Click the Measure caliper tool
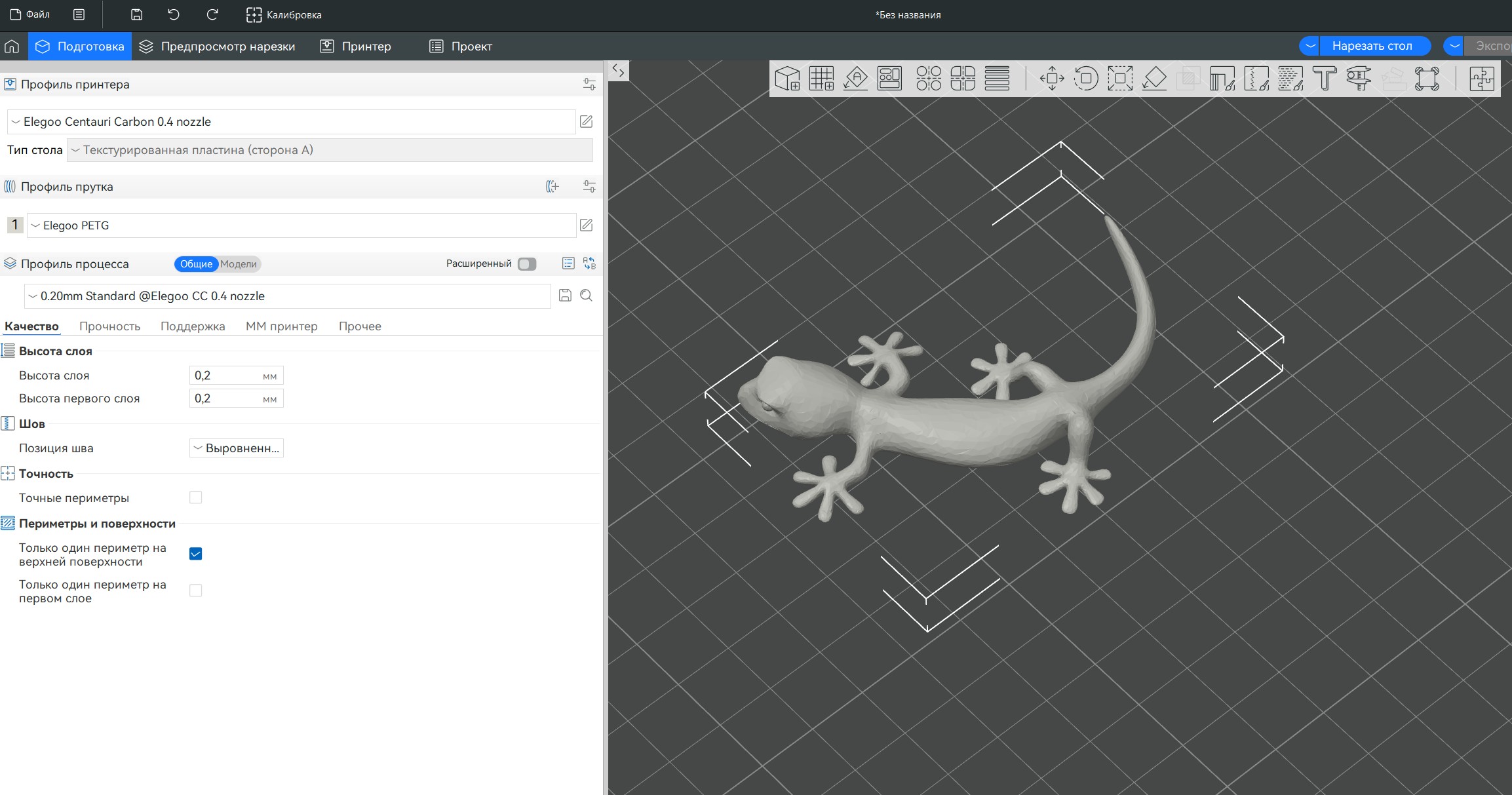 pos(1359,79)
